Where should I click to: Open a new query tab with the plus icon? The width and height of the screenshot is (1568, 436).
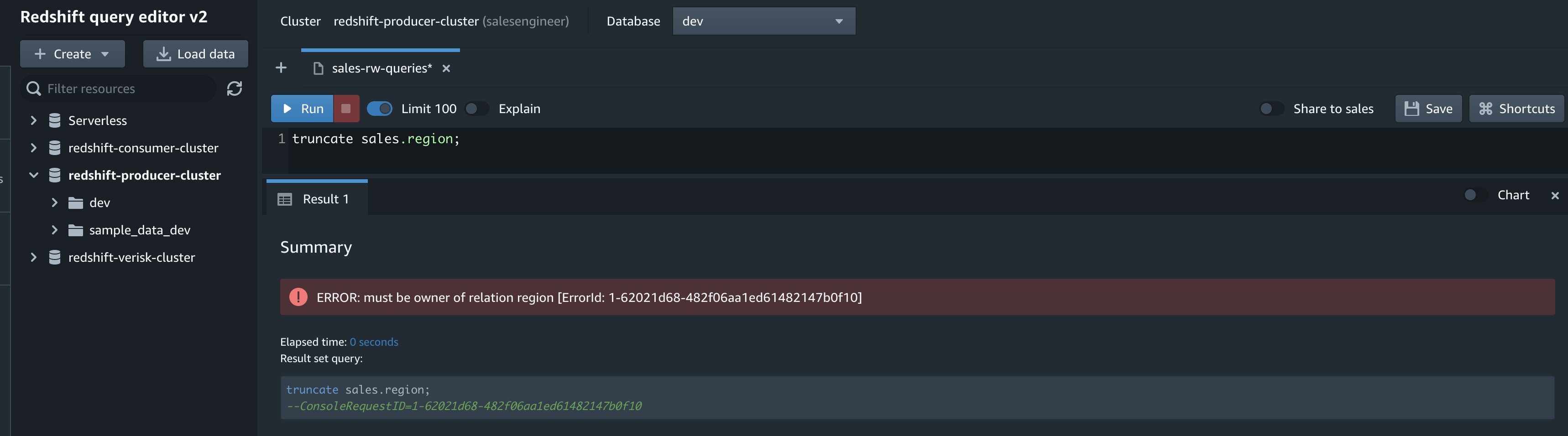[281, 68]
